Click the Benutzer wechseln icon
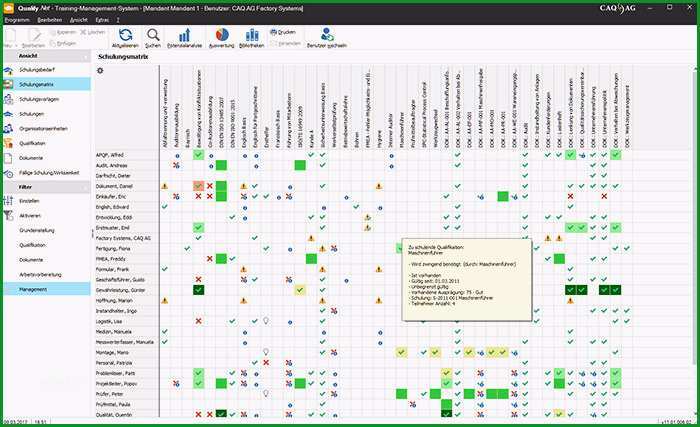 (327, 35)
